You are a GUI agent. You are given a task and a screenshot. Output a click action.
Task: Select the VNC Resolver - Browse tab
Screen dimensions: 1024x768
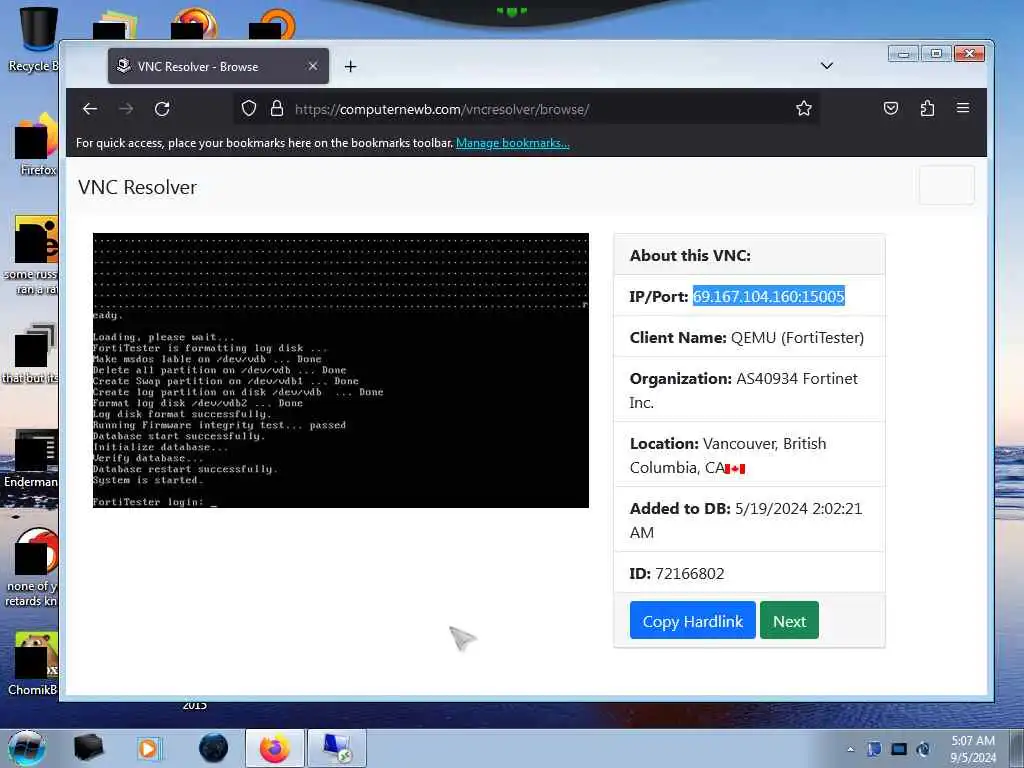[x=218, y=66]
